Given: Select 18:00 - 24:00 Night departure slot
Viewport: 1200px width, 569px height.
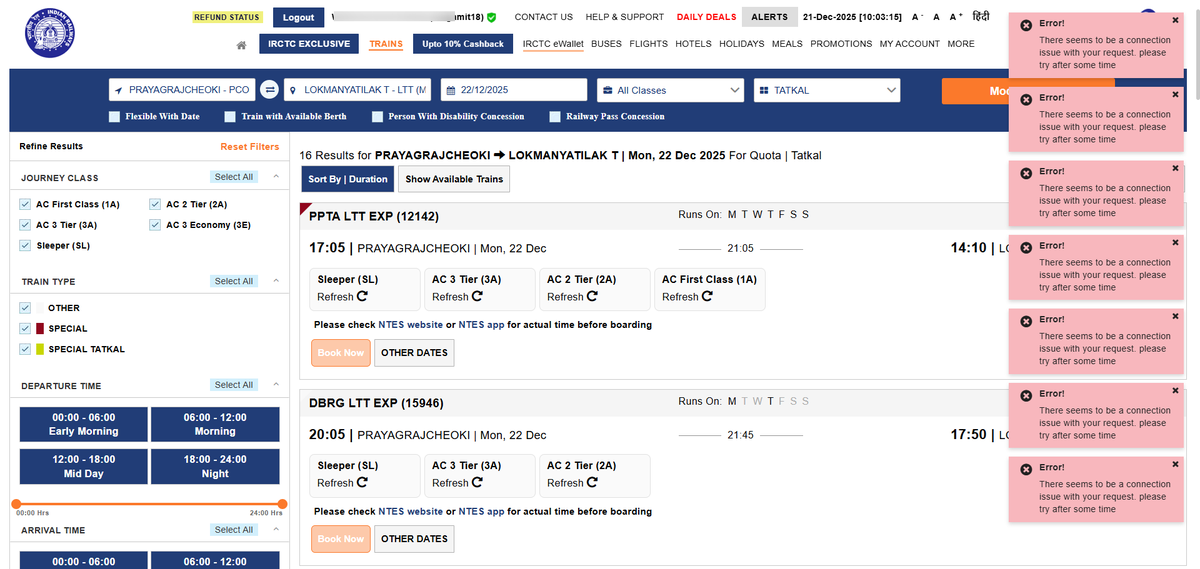Looking at the screenshot, I should point(215,466).
